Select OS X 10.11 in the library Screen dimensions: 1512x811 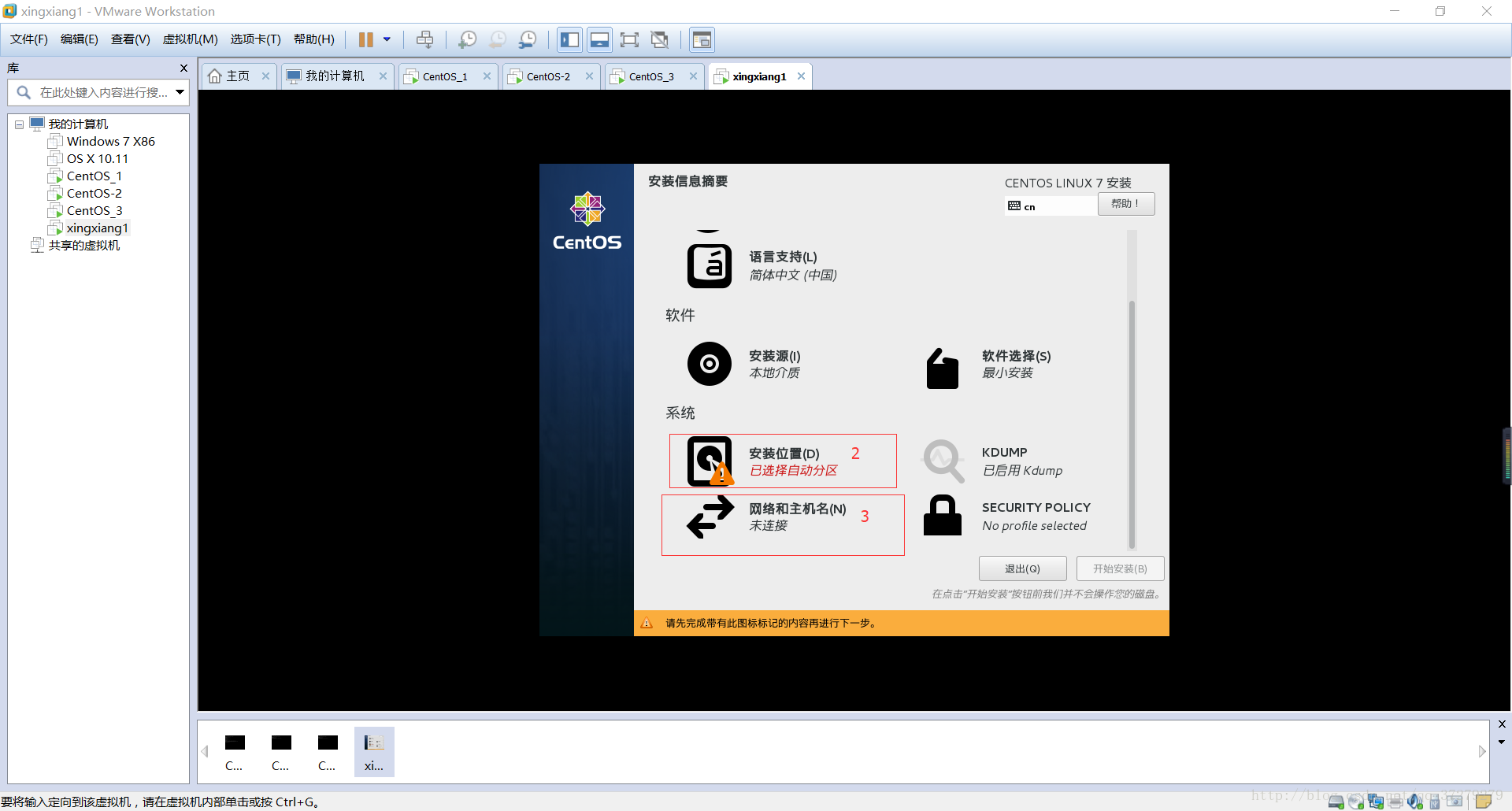(x=97, y=159)
